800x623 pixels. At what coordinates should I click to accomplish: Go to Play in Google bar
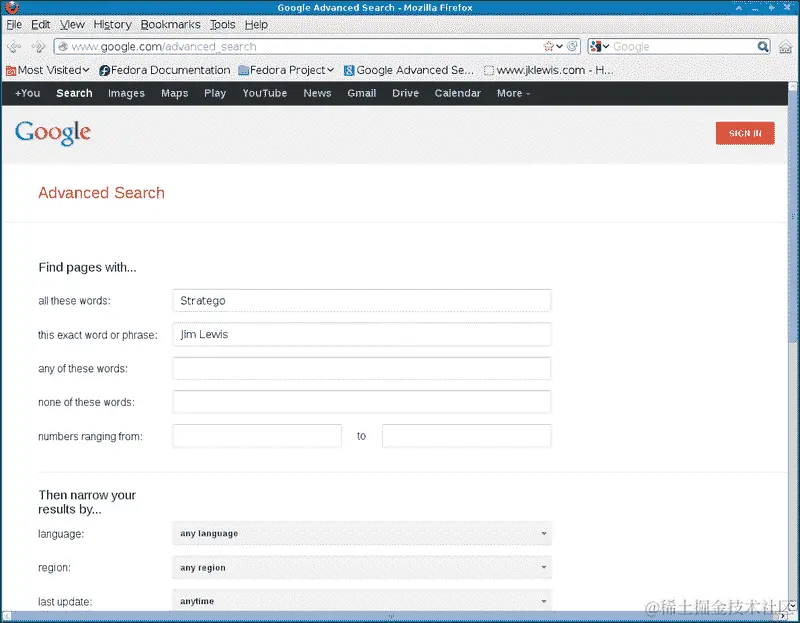(215, 93)
